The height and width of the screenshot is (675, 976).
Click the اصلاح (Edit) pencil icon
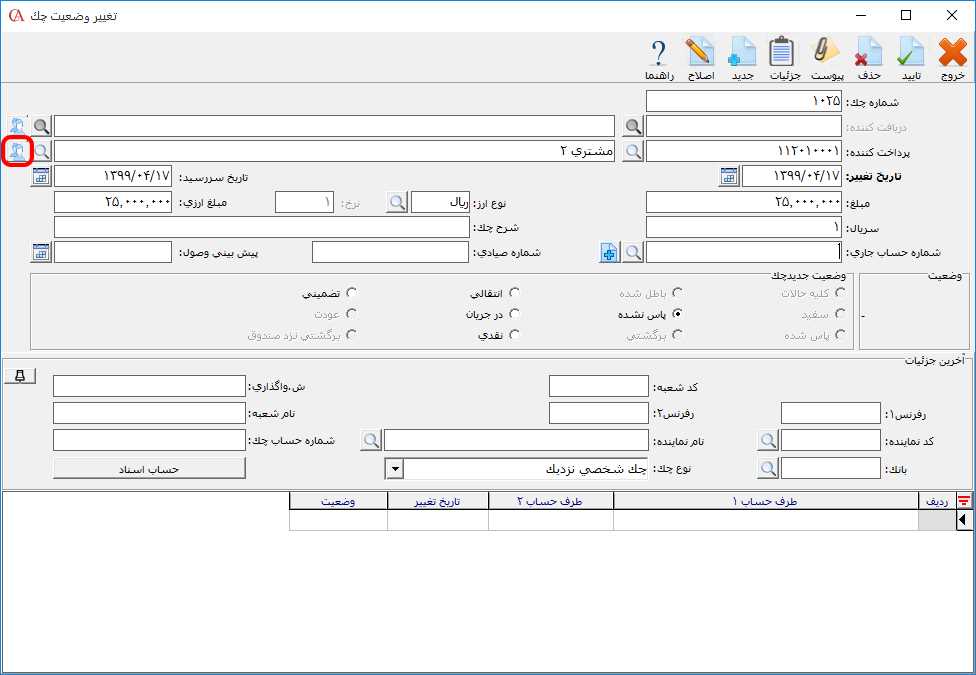699,53
